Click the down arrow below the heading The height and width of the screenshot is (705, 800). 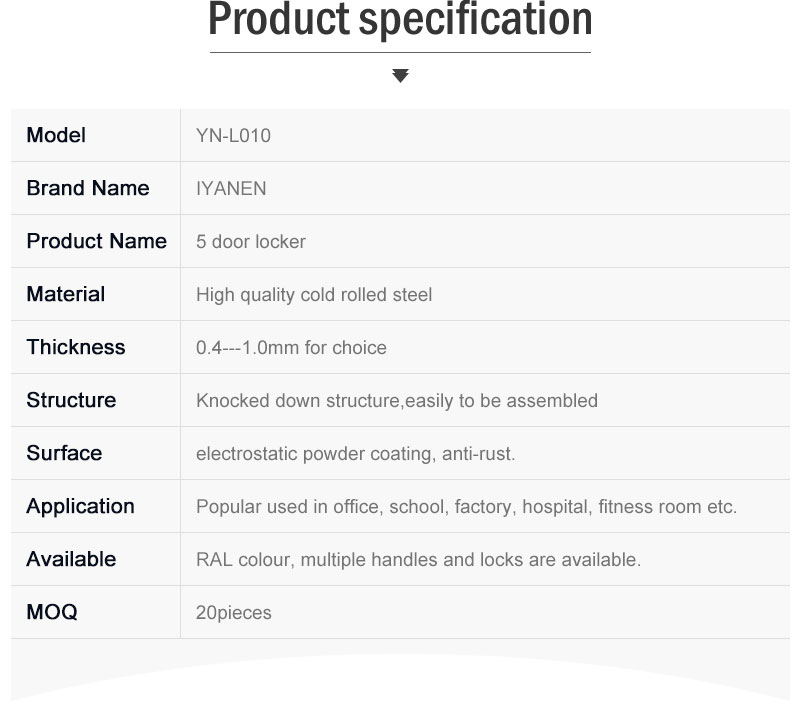pyautogui.click(x=401, y=75)
